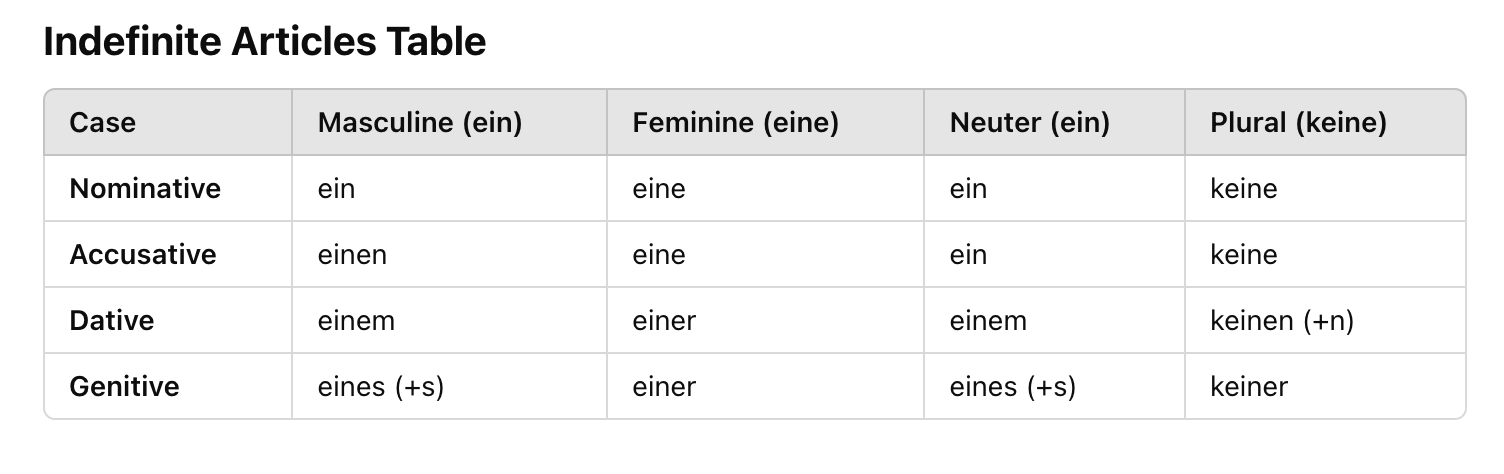Click the neuter dative cell 'einem'
1504x474 pixels.
tap(988, 320)
